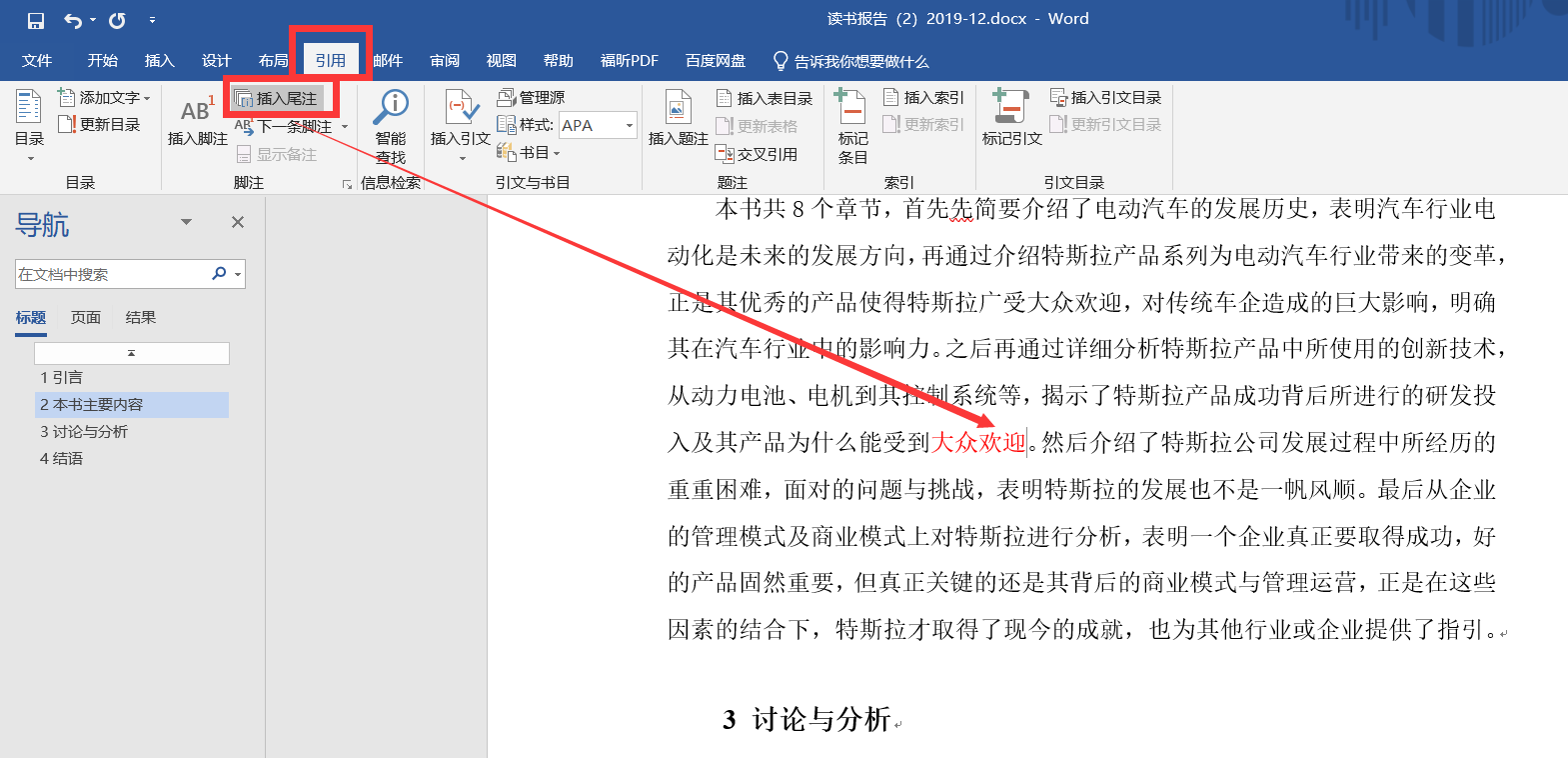
Task: Click the greyed 更新引文目录 button
Action: (1105, 124)
